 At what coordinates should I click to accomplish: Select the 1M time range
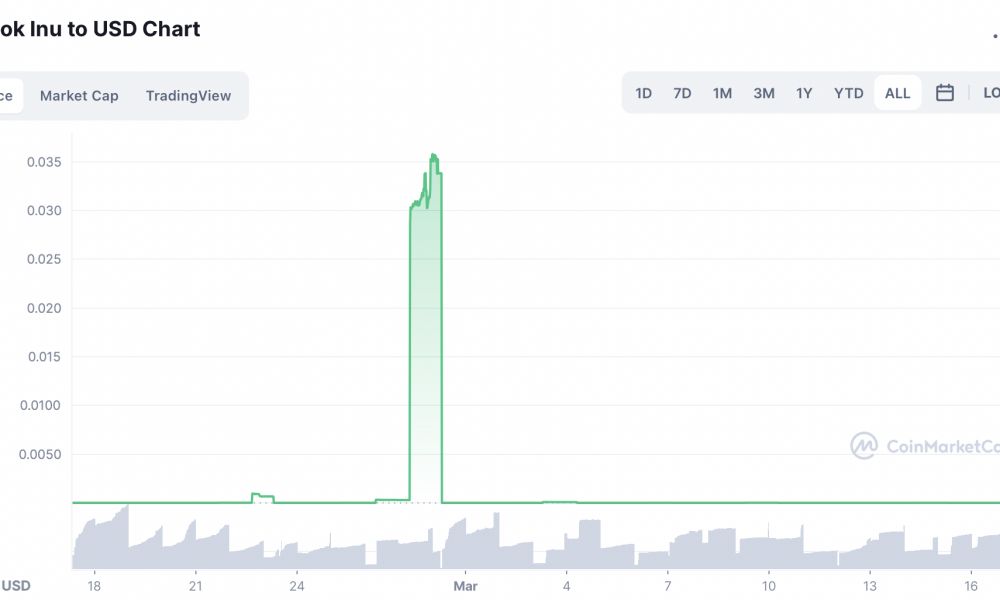pos(722,93)
